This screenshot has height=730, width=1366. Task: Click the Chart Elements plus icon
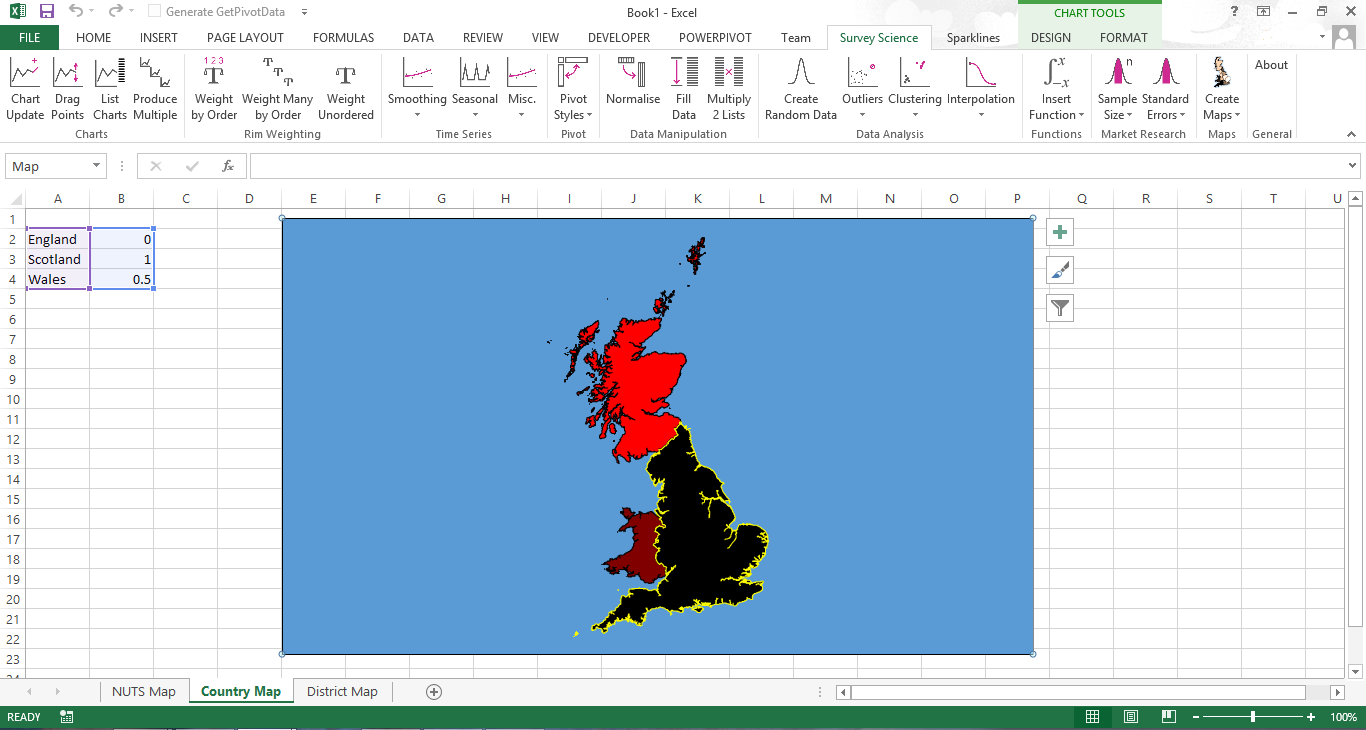click(x=1059, y=232)
